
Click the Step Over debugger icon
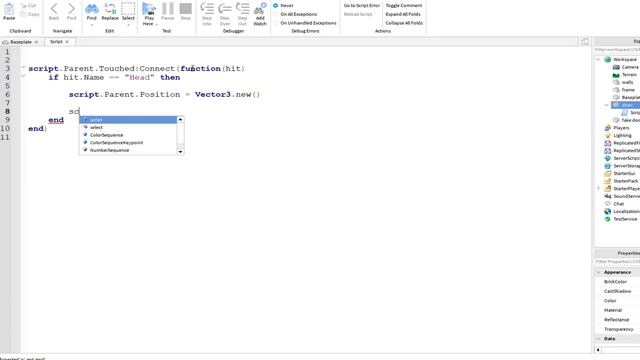coord(224,9)
